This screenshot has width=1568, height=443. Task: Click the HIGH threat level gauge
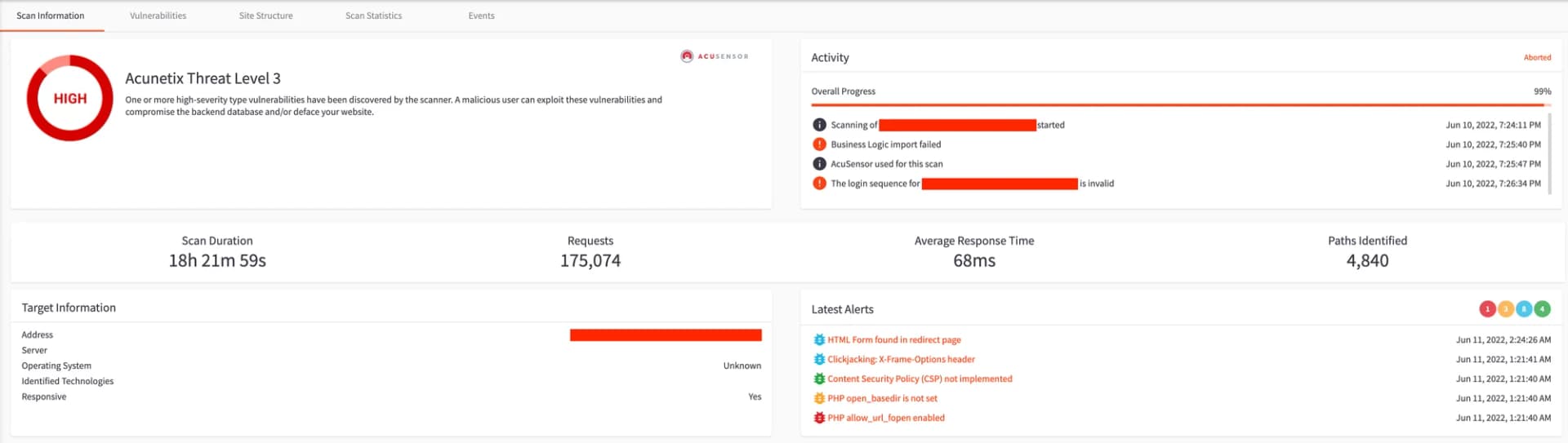coord(69,98)
